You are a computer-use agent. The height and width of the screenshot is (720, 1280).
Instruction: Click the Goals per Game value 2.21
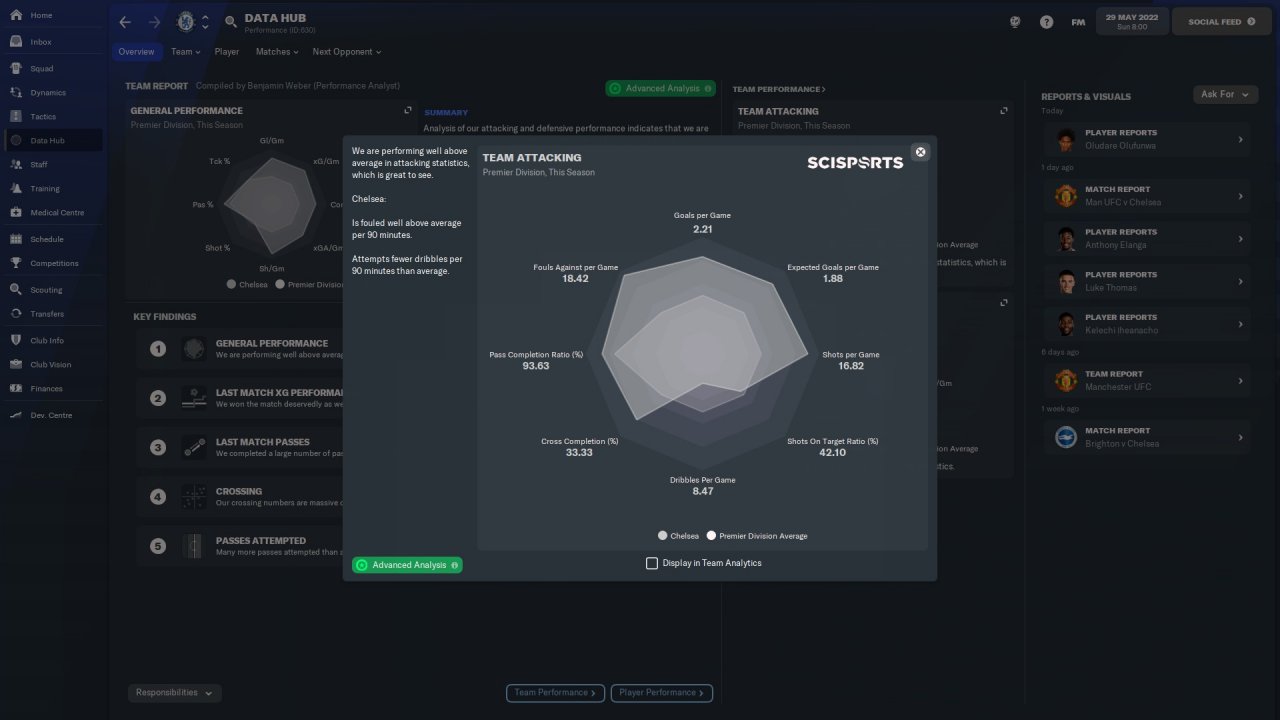coord(703,229)
